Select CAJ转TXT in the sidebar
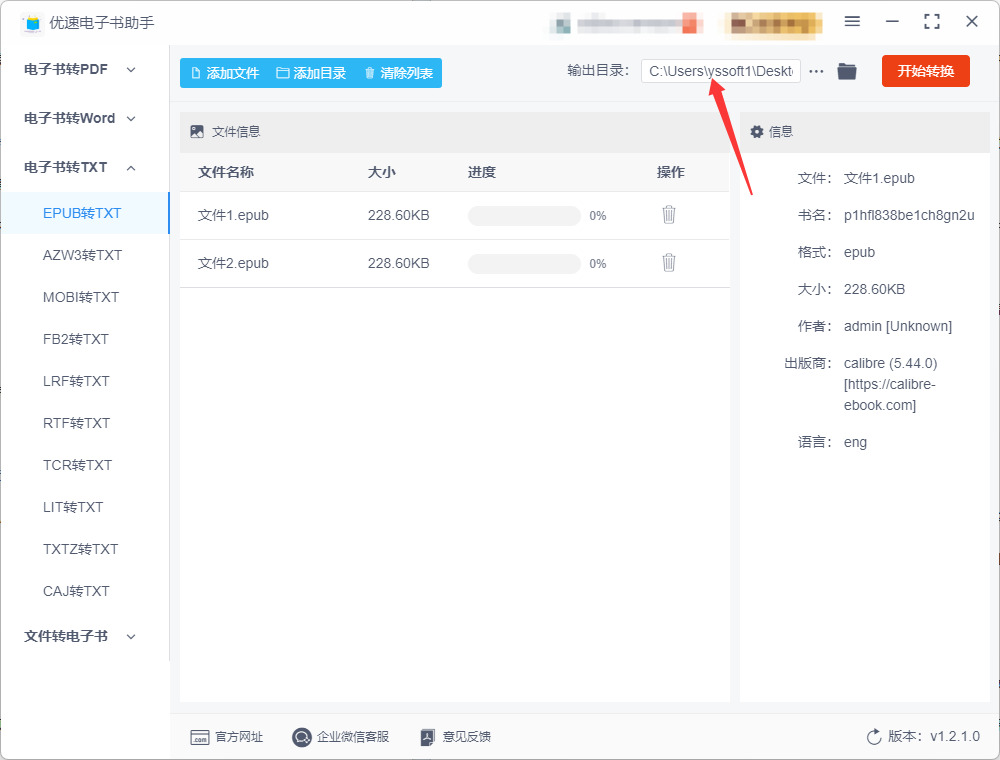 tap(85, 592)
